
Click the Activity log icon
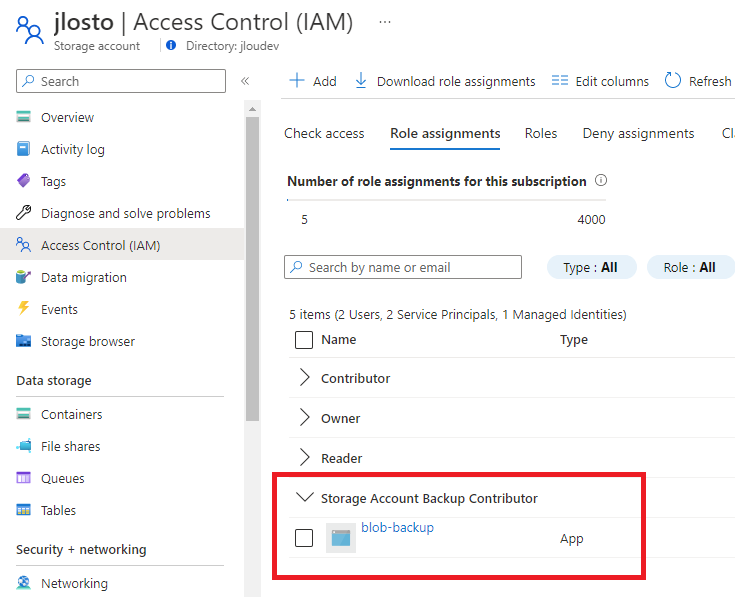(23, 149)
